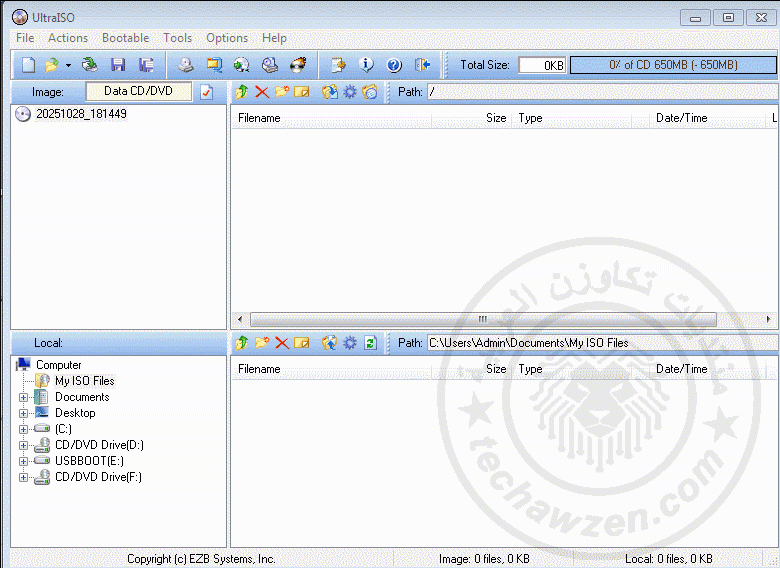Click the Compress ISO folder-clamp icon
780x568 pixels.
214,65
